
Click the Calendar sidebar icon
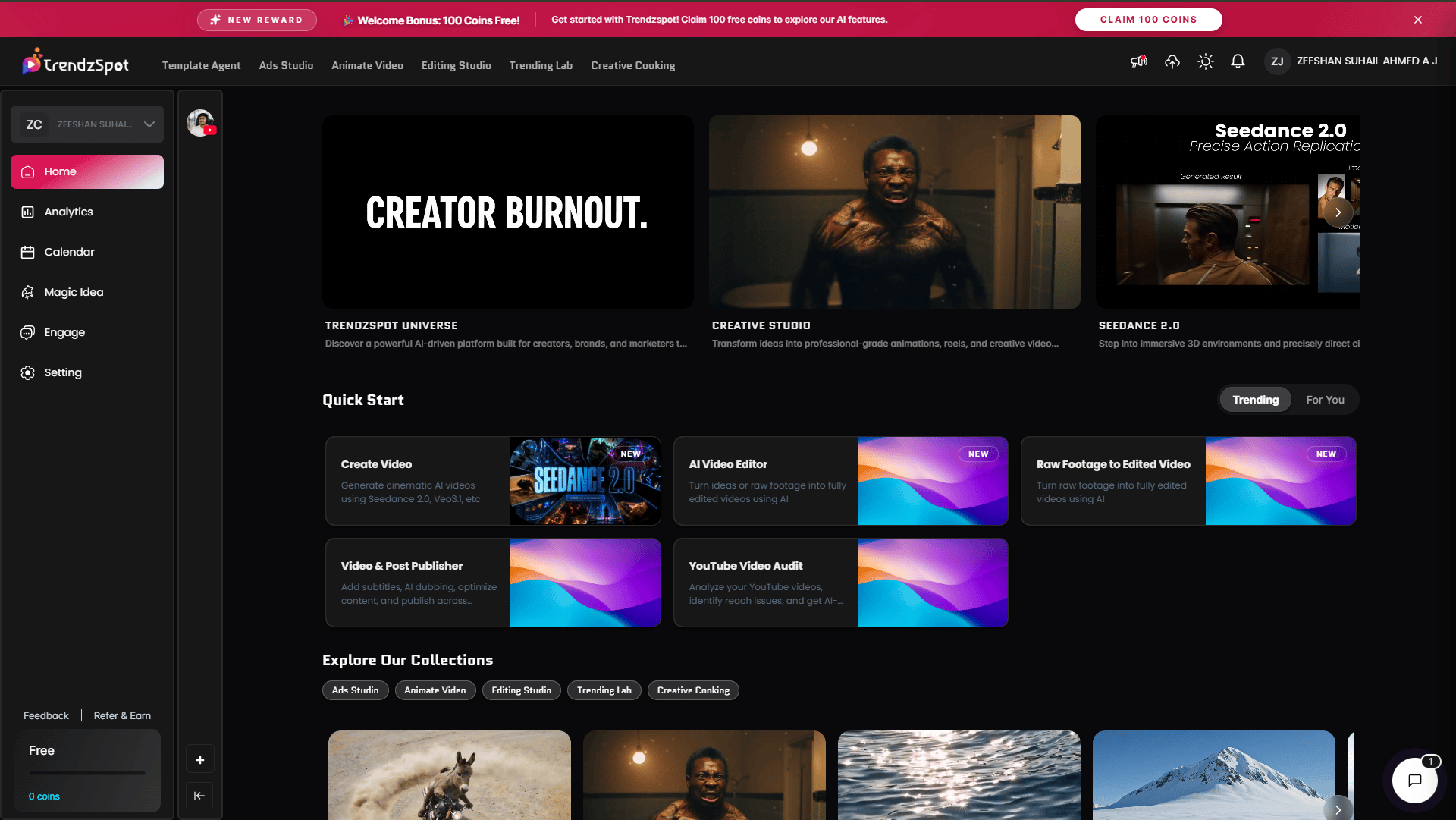pyautogui.click(x=28, y=253)
